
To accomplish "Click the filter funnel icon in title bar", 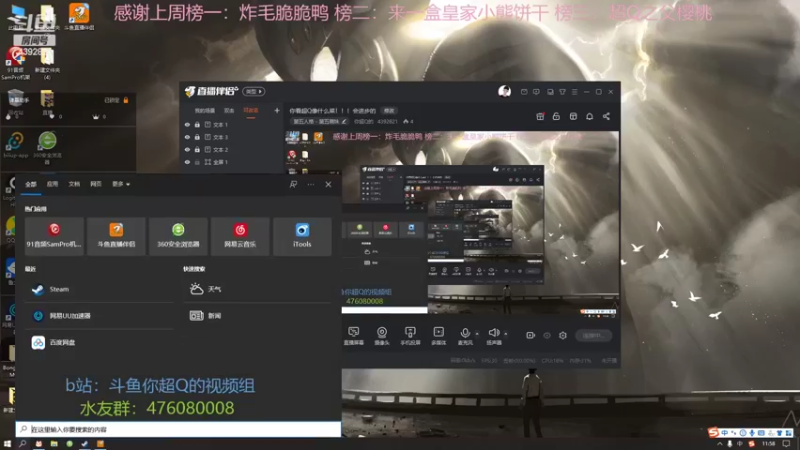I will [562, 92].
